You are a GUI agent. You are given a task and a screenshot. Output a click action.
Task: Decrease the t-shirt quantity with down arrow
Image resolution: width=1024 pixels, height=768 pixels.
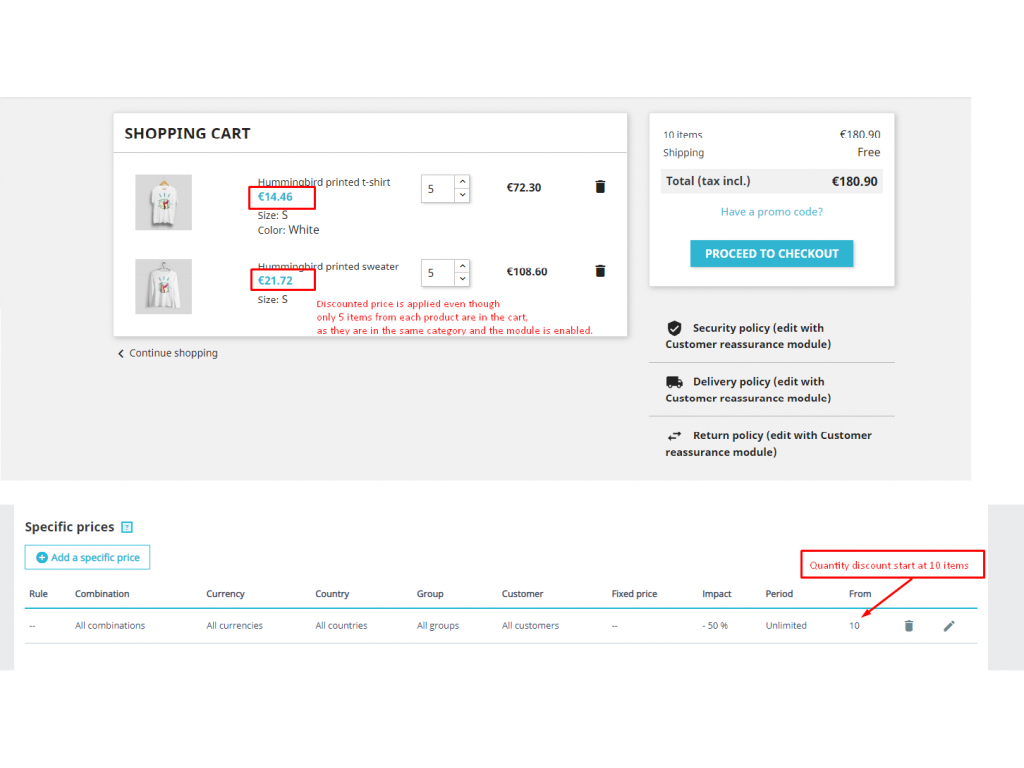click(x=462, y=195)
